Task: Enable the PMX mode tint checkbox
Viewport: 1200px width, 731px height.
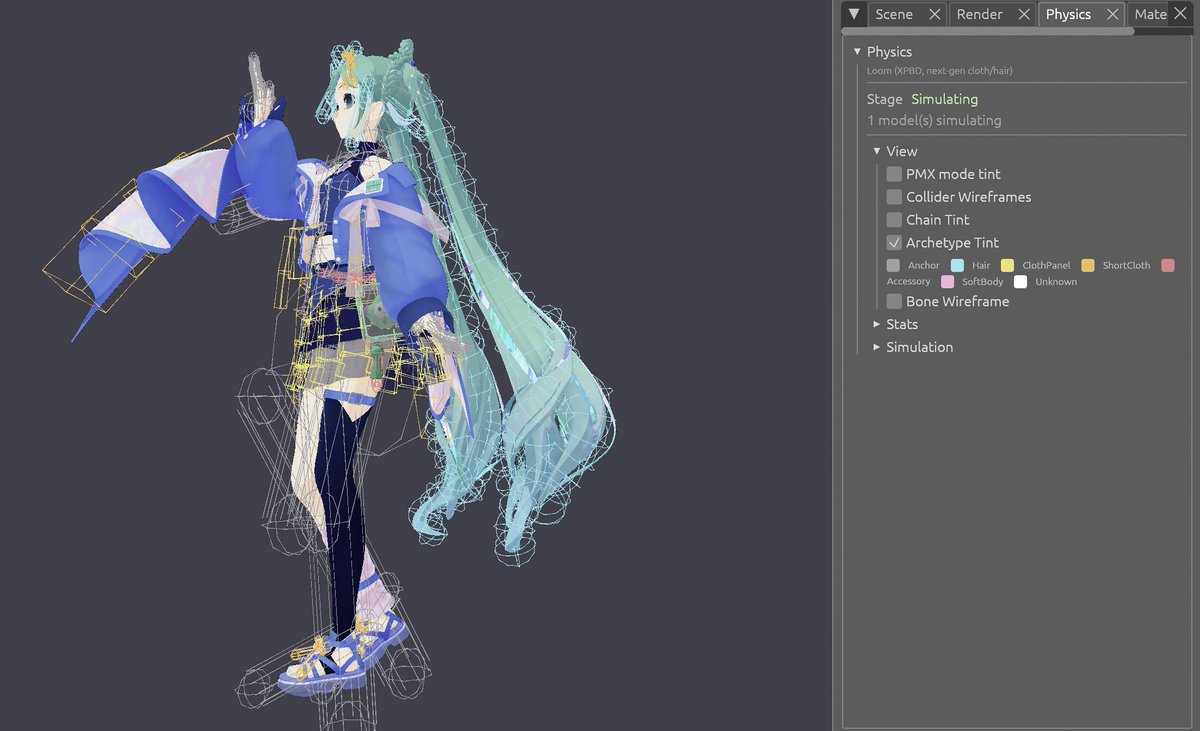Action: click(x=894, y=174)
